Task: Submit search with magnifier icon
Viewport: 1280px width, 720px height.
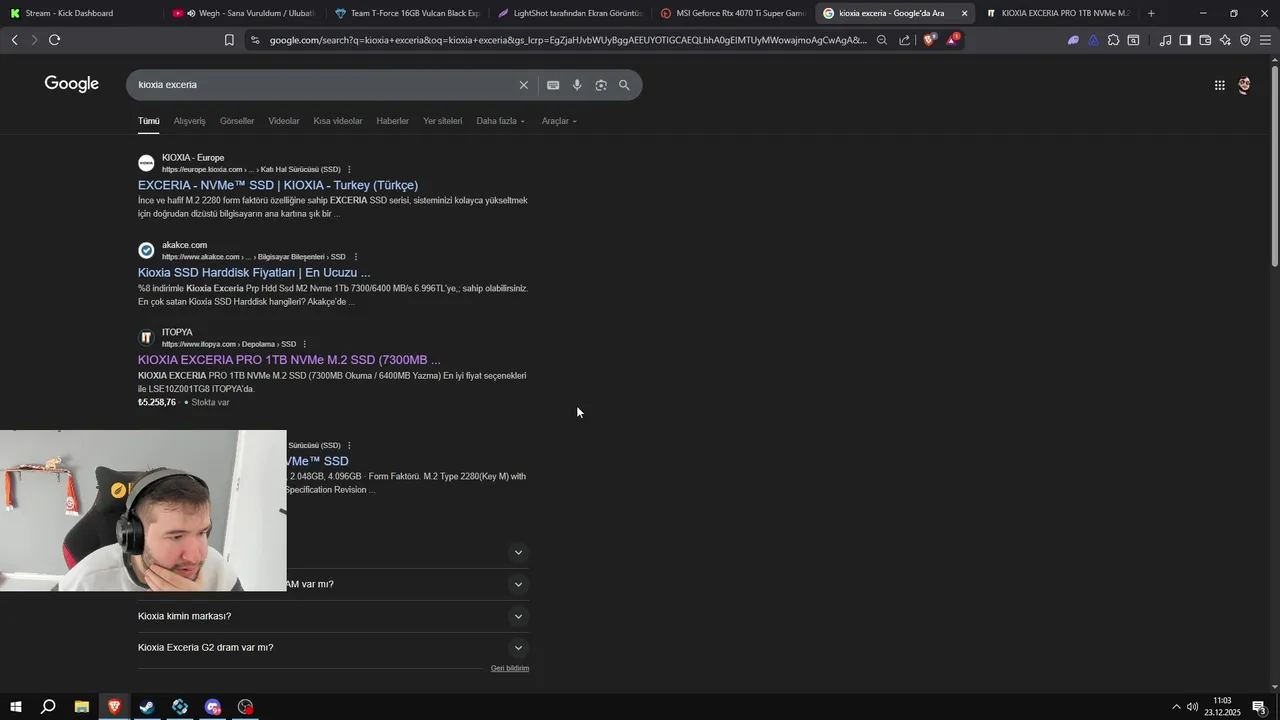Action: click(624, 85)
